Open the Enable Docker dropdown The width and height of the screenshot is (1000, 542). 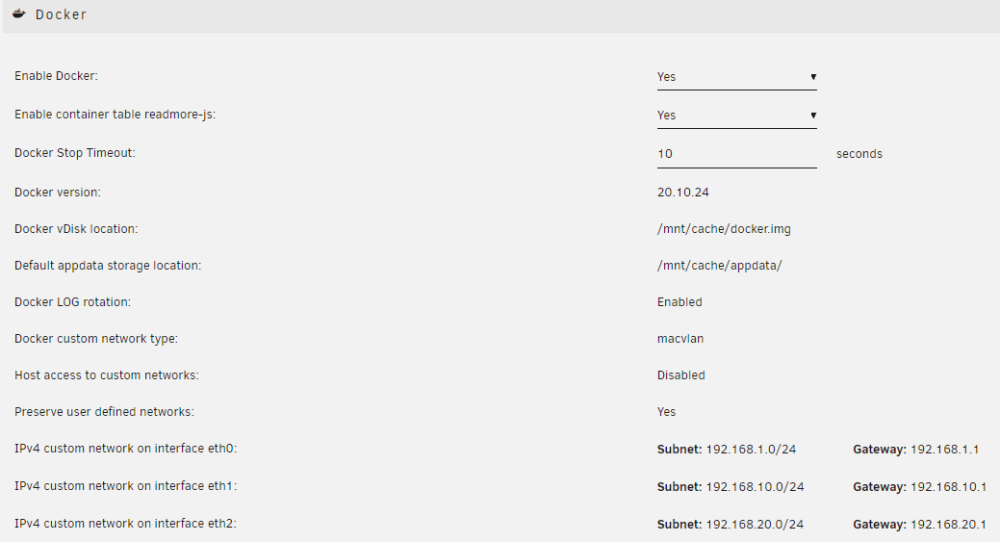point(737,77)
